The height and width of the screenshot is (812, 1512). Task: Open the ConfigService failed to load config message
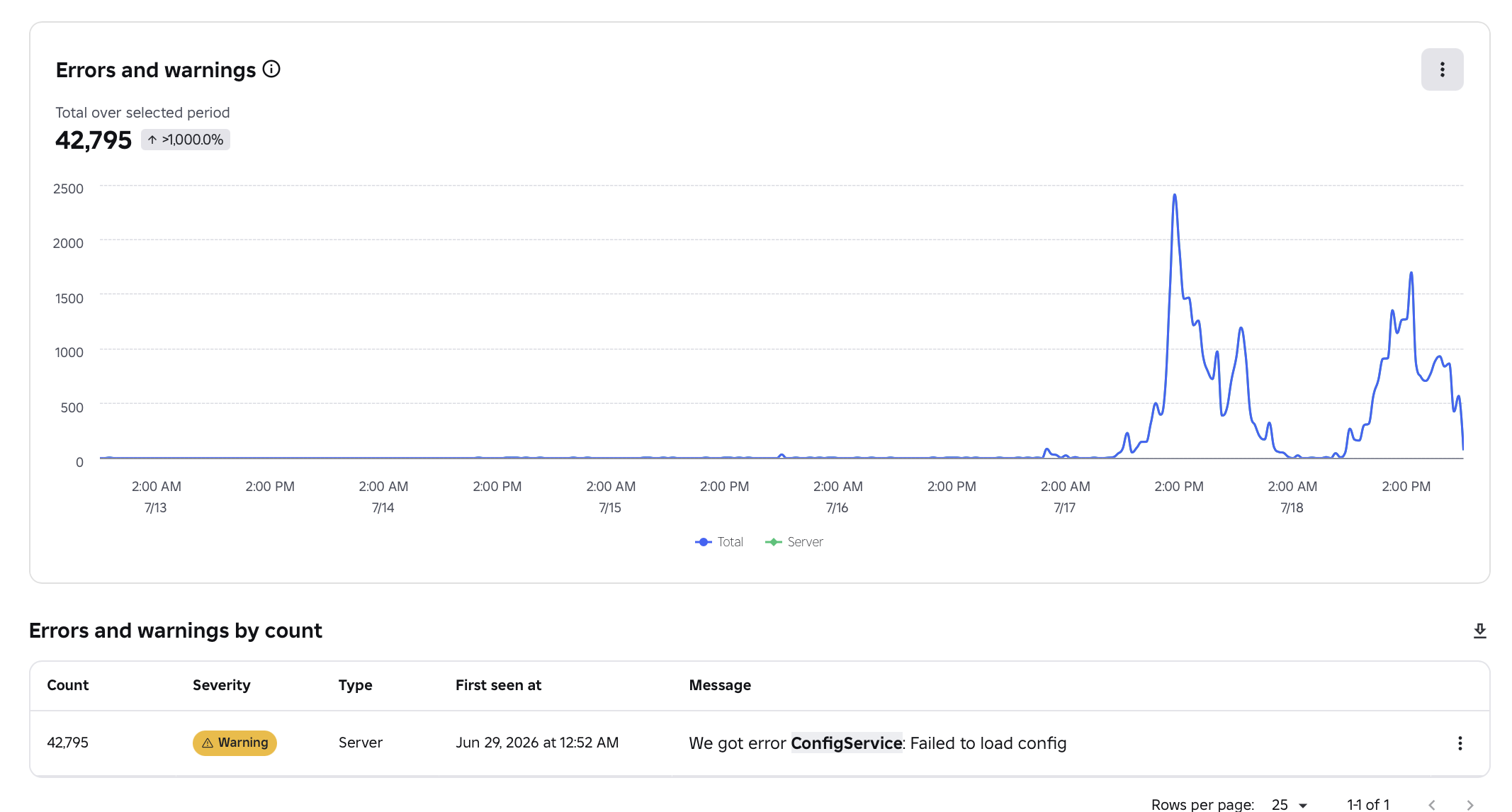(x=877, y=743)
